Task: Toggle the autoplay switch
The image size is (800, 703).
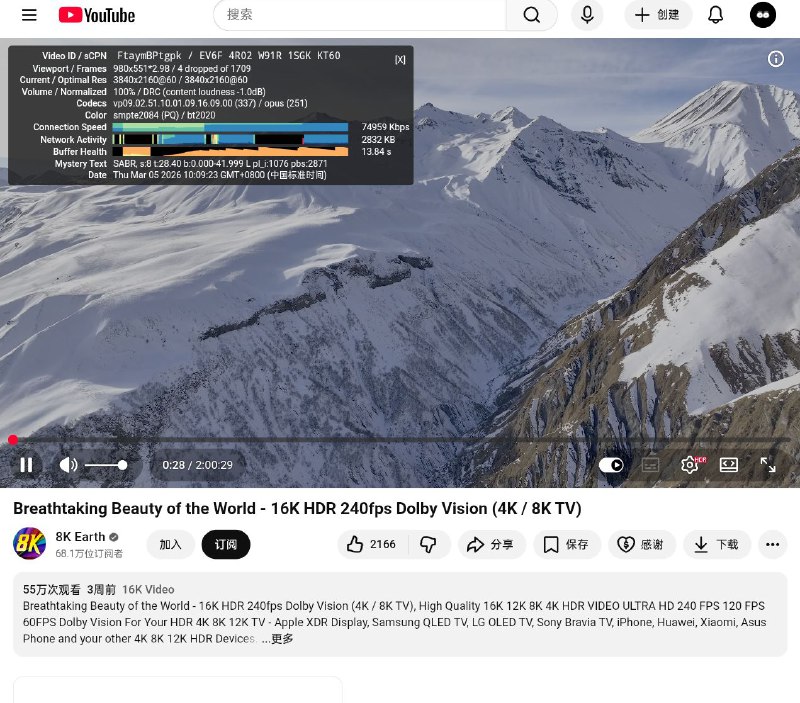Action: (x=611, y=465)
